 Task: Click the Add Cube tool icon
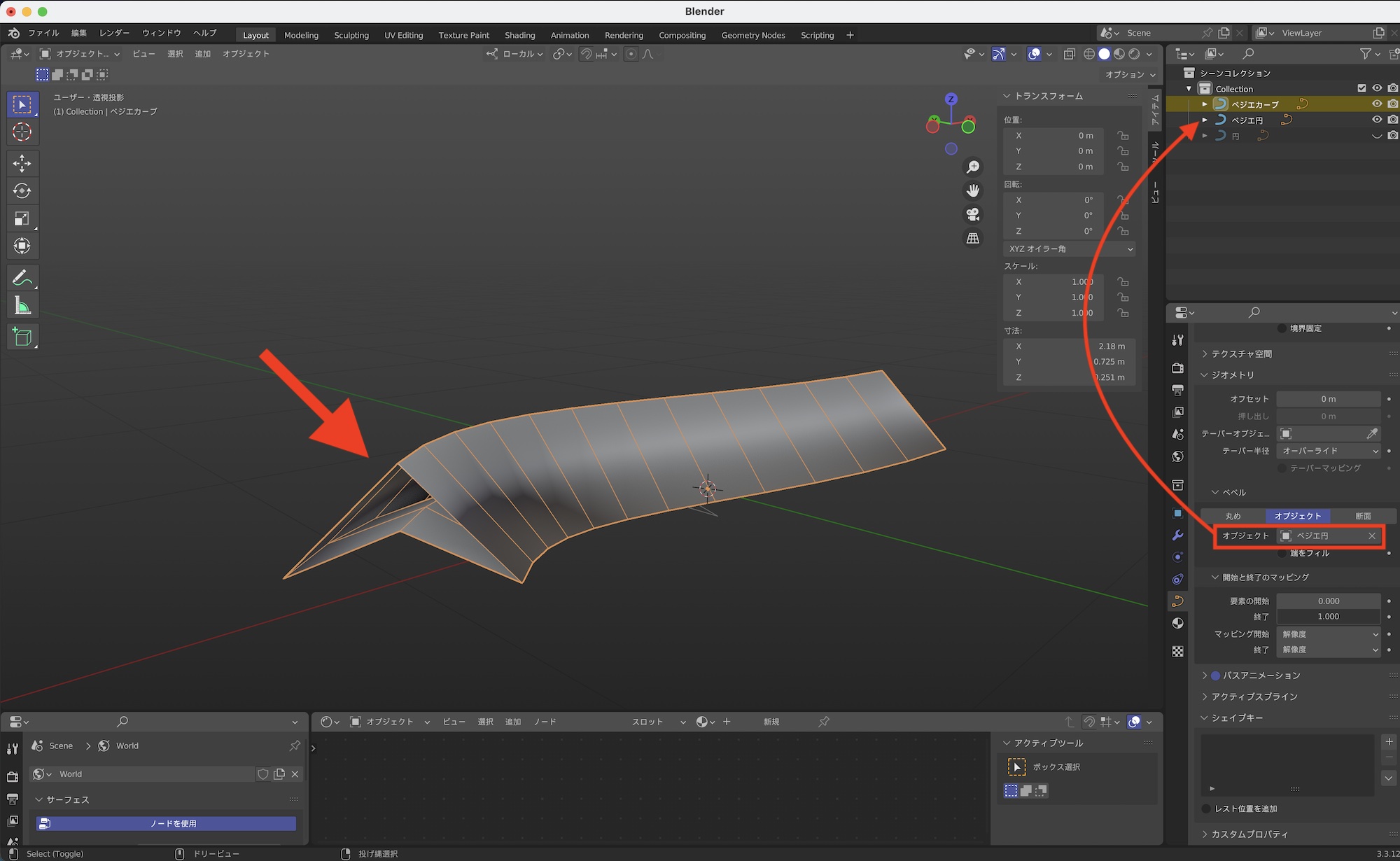tap(22, 337)
